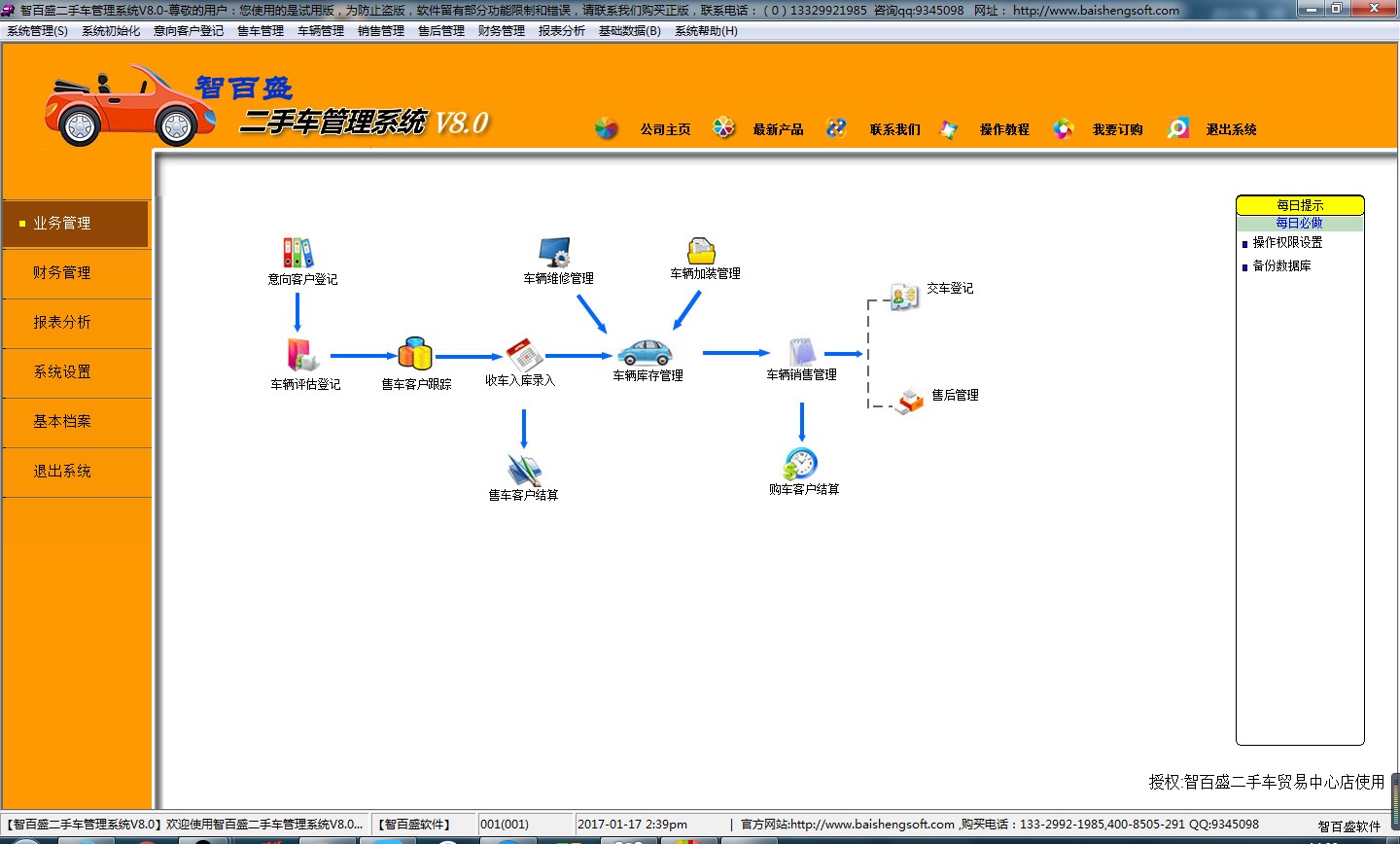
Task: Open 车辆加装管理 from the workflow diagram
Action: click(702, 248)
